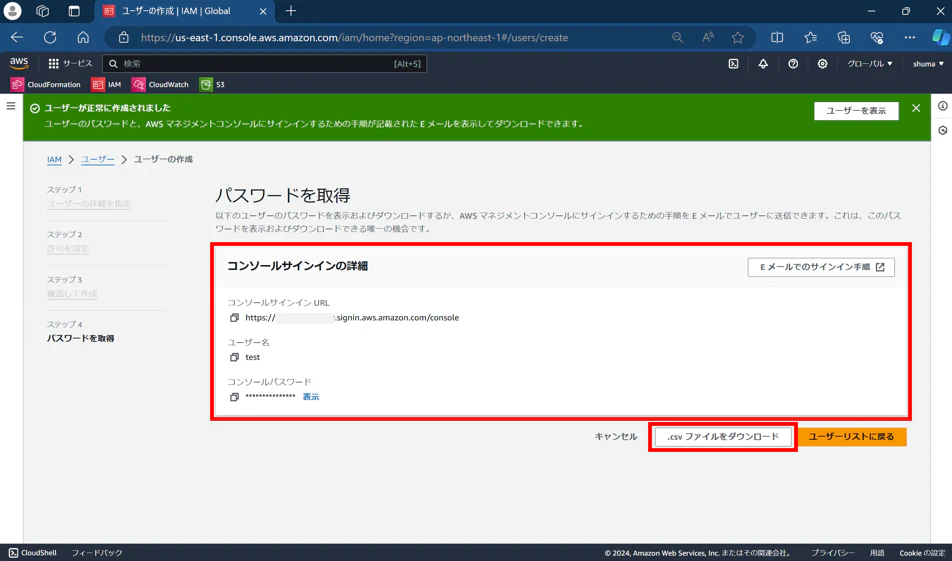Viewport: 952px width, 561px height.
Task: Expand the shuma account dropdown
Action: tap(928, 64)
